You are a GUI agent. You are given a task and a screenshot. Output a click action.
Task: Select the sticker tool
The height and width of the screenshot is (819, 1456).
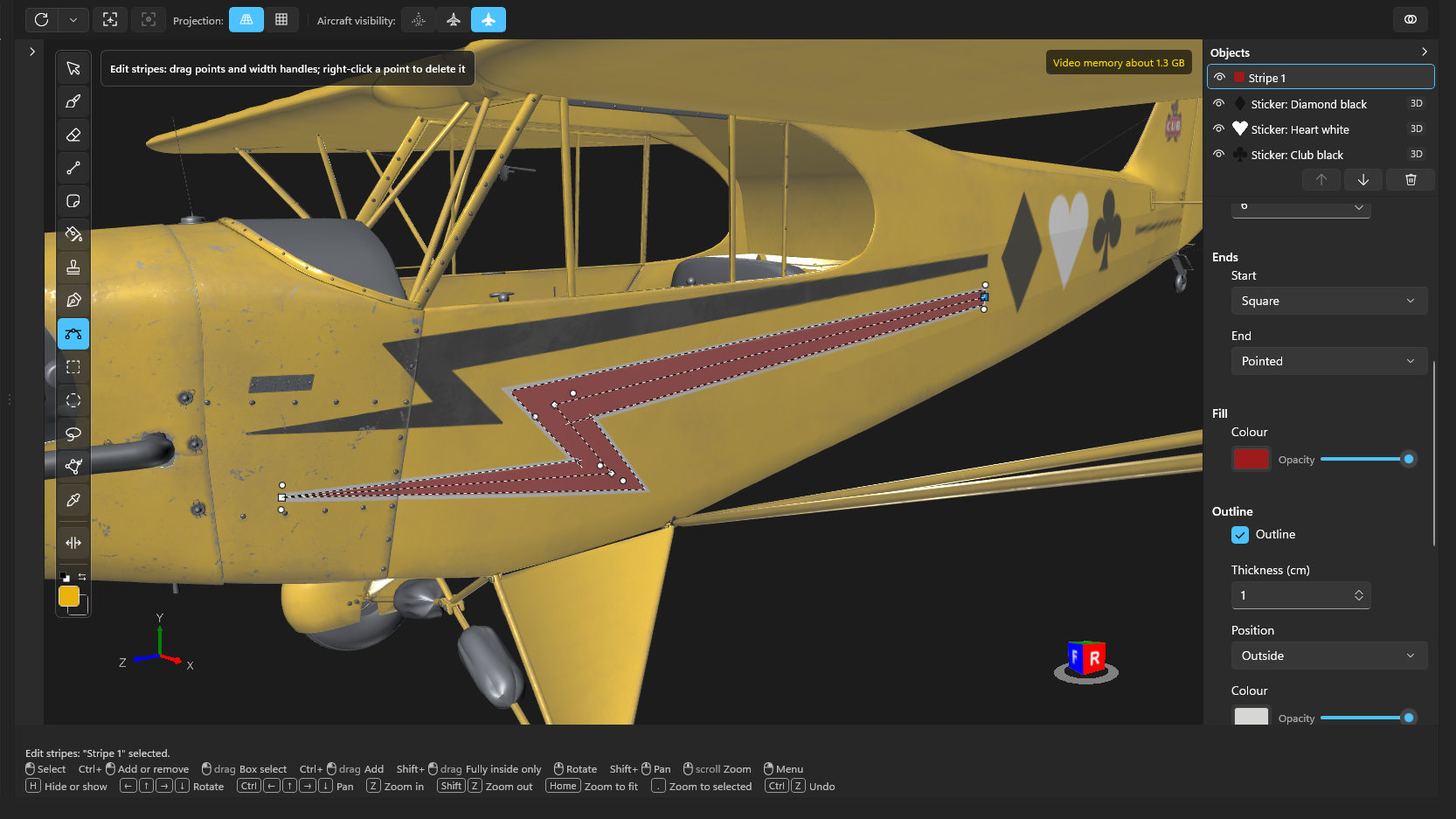point(73,201)
